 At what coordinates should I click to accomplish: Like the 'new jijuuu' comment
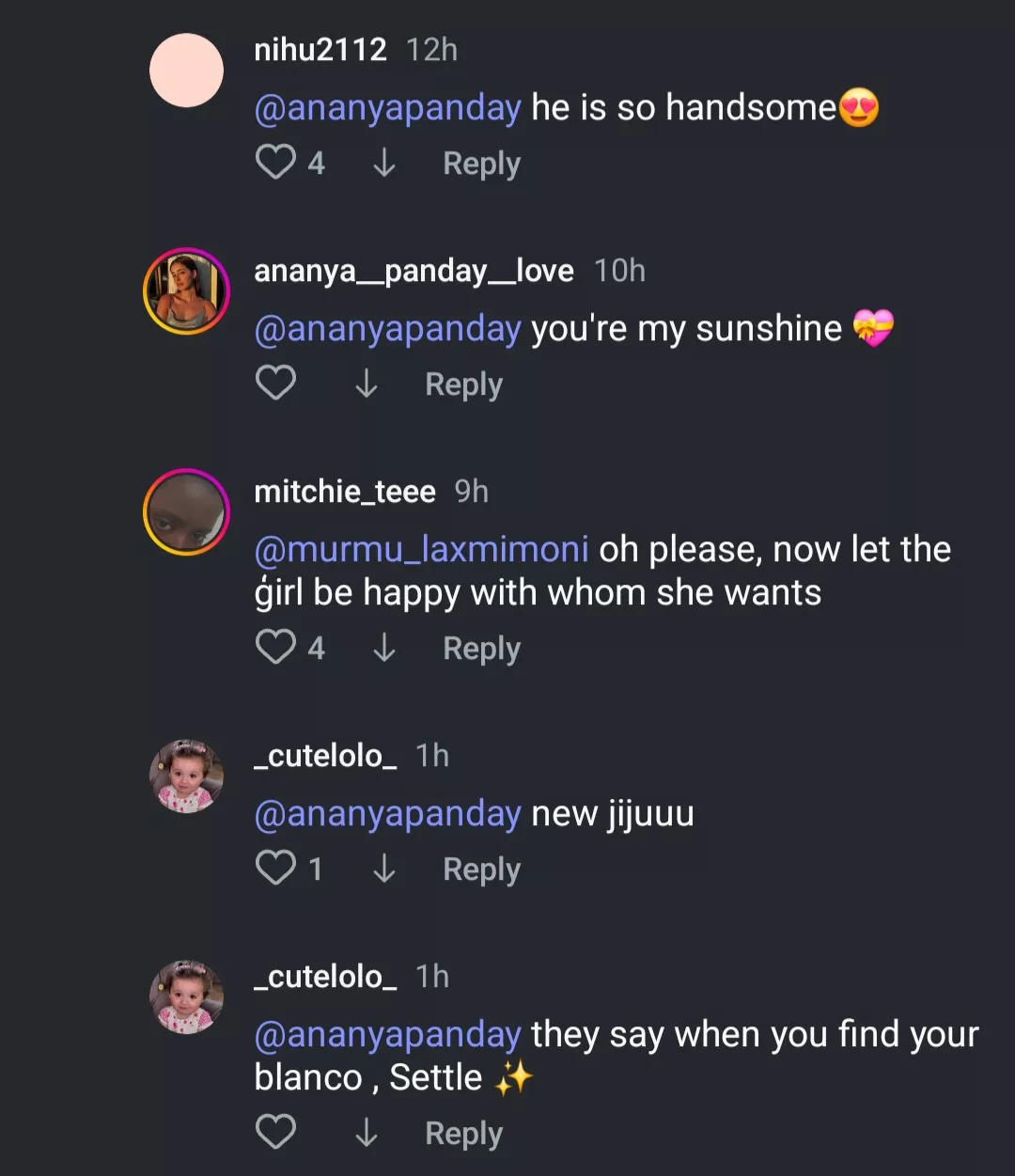click(x=275, y=869)
